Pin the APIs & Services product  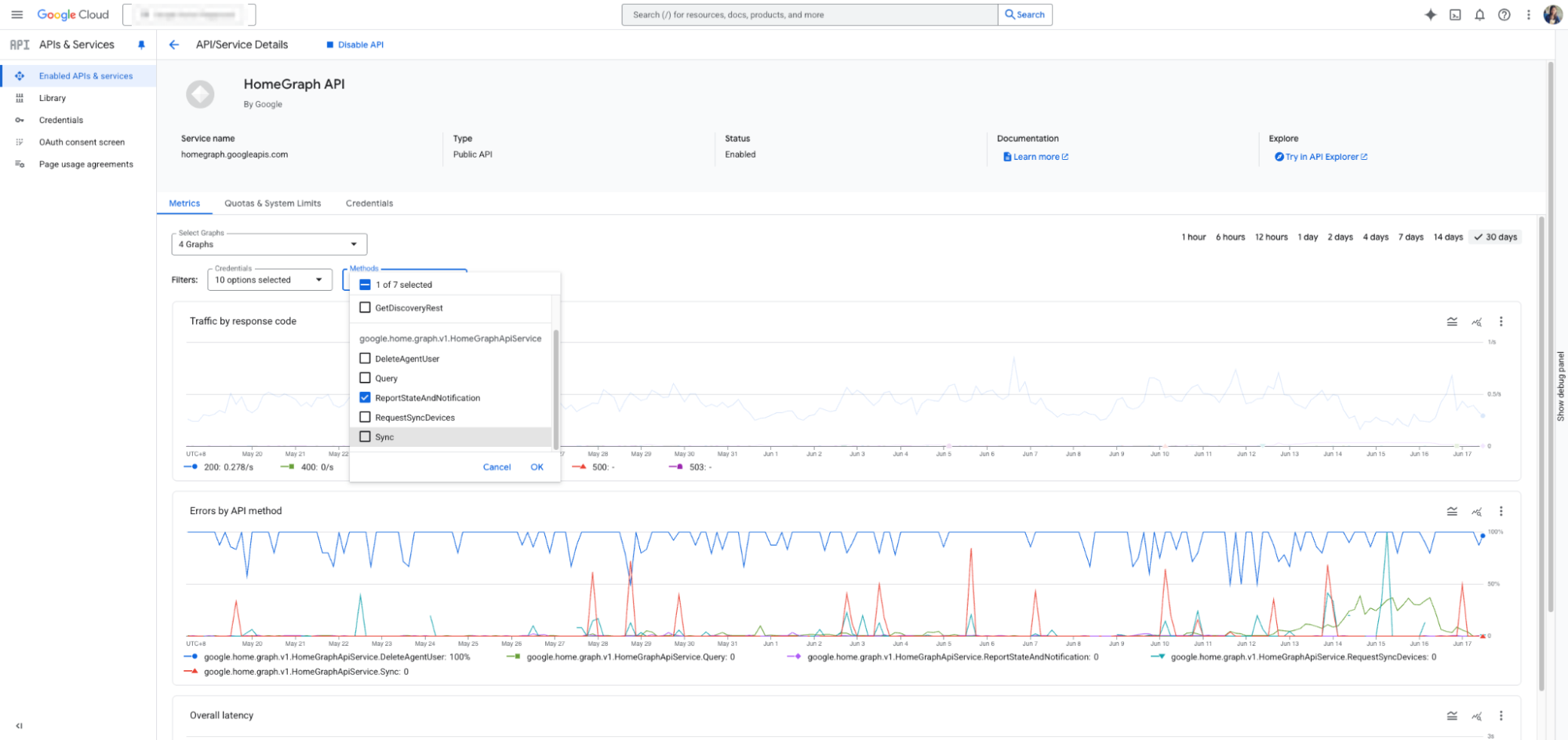pyautogui.click(x=141, y=45)
